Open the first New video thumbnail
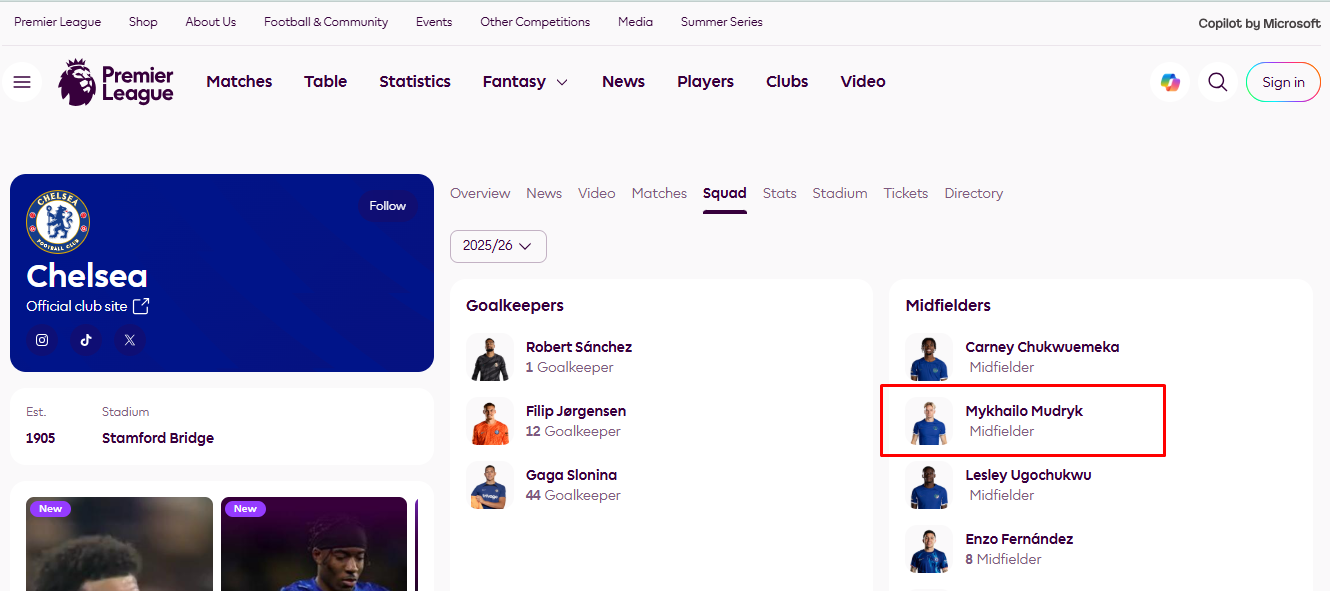The width and height of the screenshot is (1330, 591). click(119, 544)
